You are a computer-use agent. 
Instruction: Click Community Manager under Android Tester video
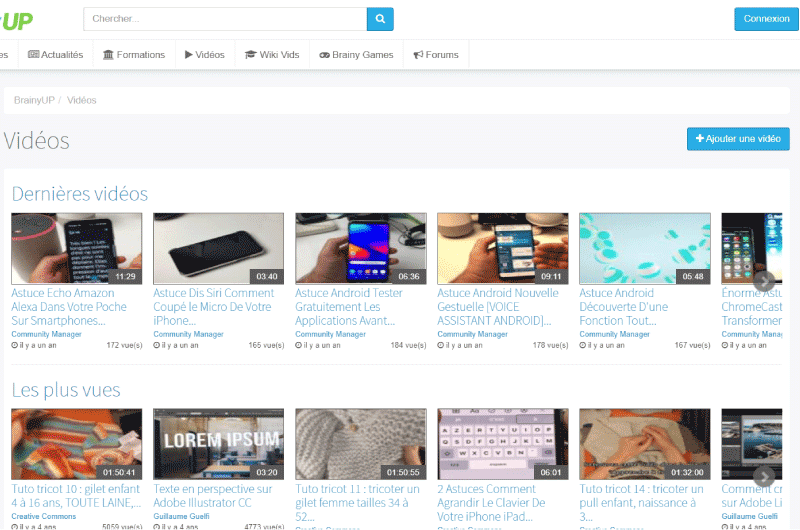tap(331, 334)
